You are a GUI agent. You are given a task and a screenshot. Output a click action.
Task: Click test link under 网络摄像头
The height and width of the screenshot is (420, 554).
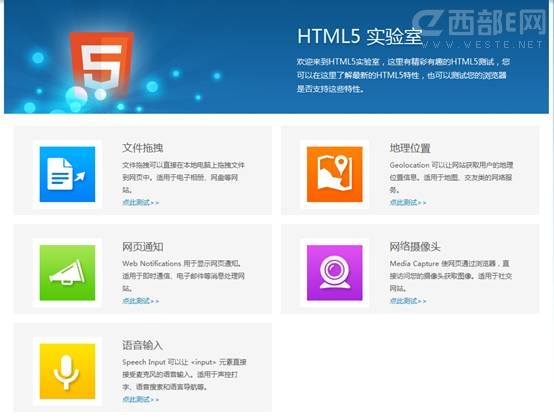pyautogui.click(x=408, y=301)
